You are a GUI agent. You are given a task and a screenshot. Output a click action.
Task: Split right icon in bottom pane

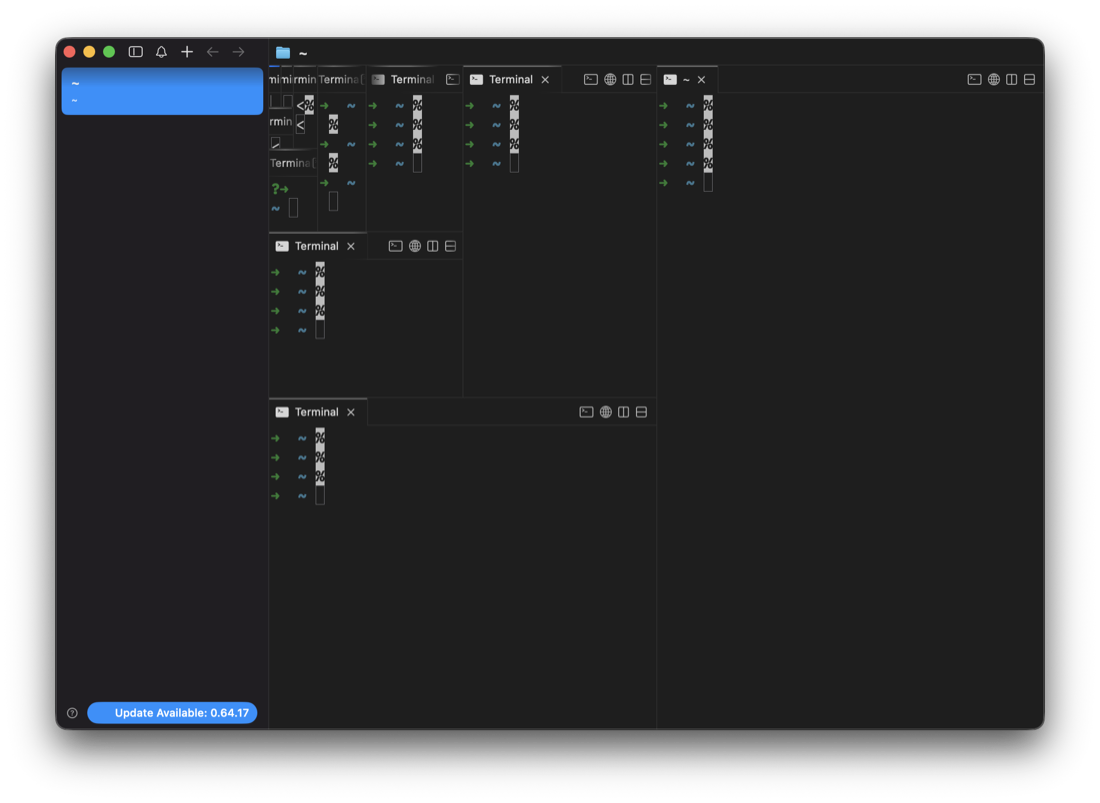click(x=624, y=412)
